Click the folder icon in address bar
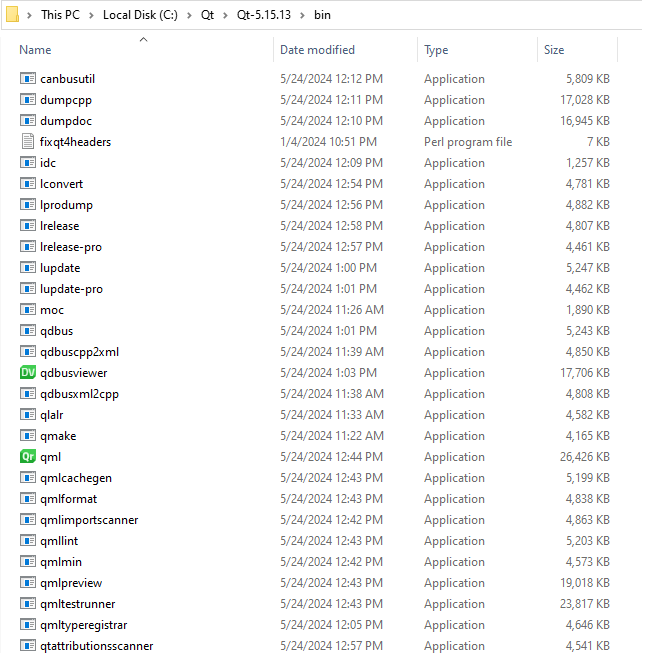The width and height of the screenshot is (646, 663). (12, 15)
